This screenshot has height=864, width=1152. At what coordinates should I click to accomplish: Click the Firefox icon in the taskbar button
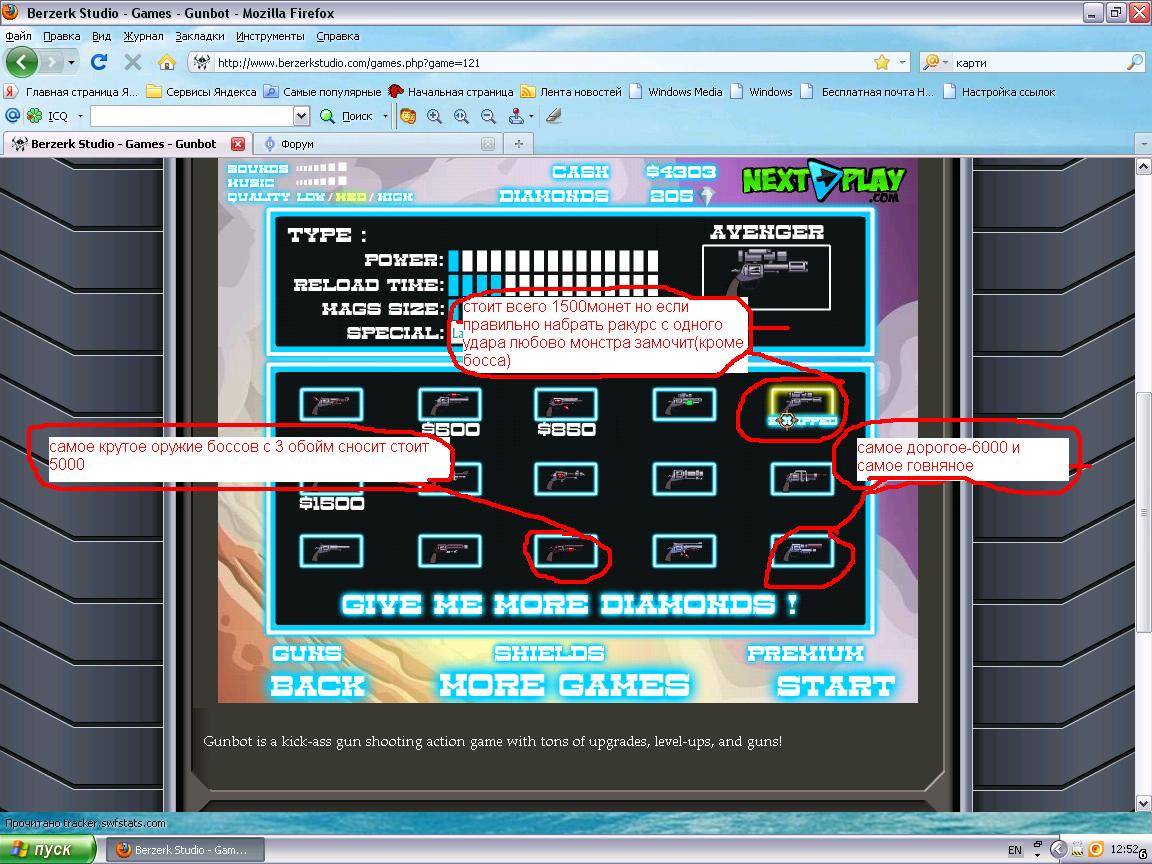(x=123, y=849)
